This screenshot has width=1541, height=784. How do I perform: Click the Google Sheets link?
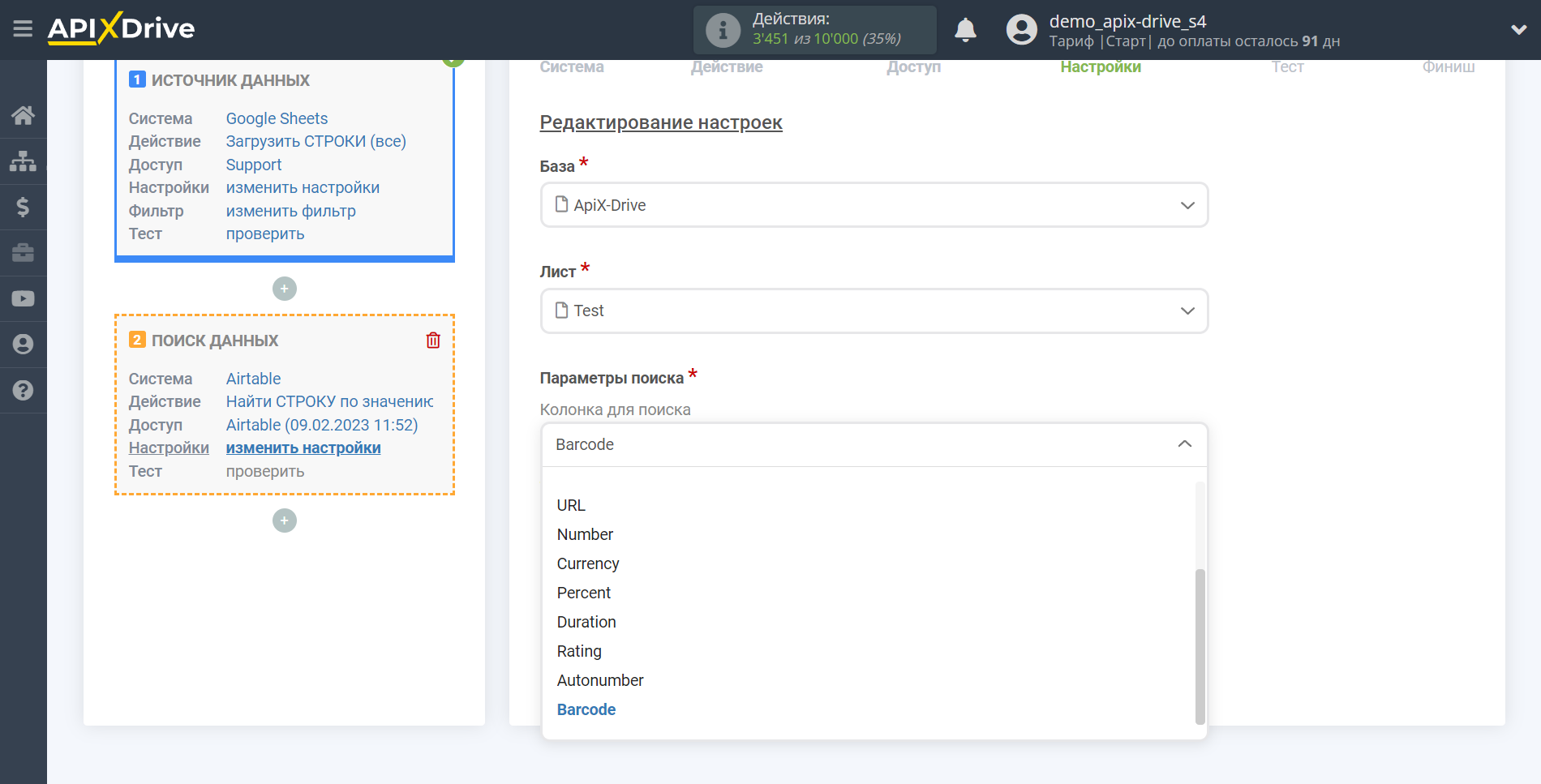click(277, 118)
